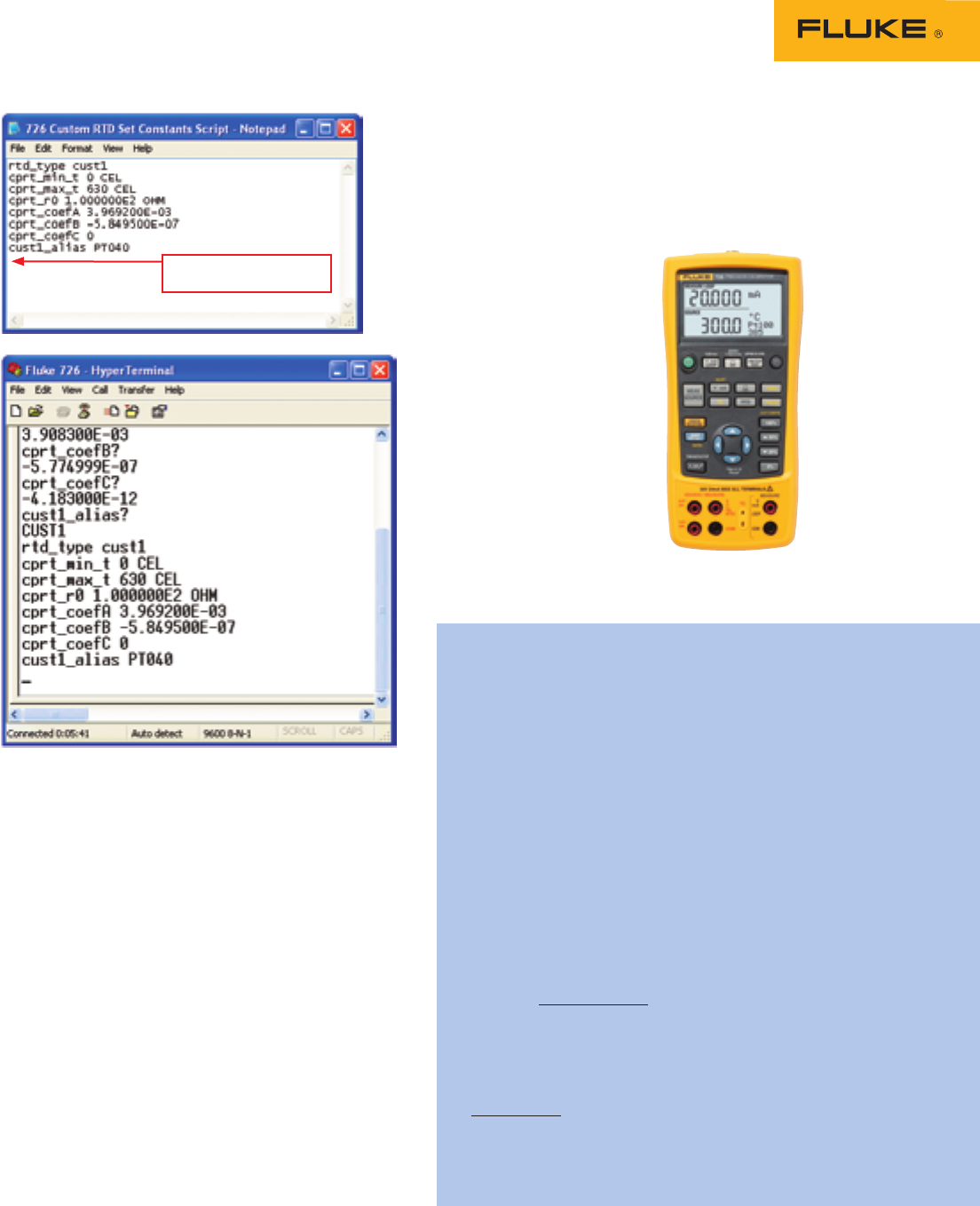Close the HyperTerminal window
Viewport: 980px width, 1206px height.
coord(380,369)
